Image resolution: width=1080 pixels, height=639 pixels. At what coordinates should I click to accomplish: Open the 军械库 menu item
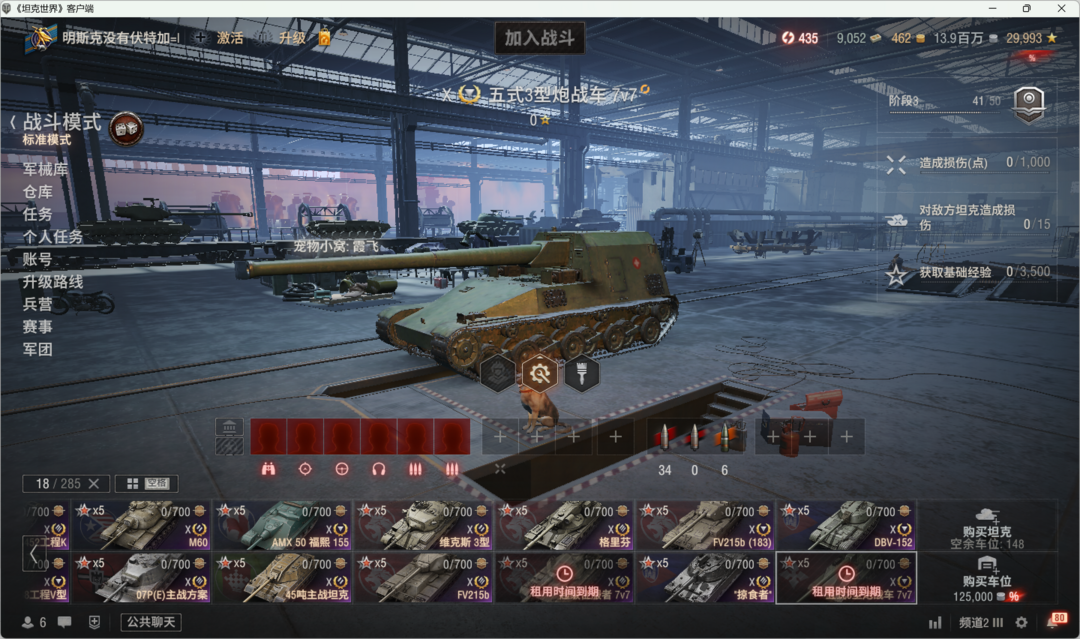pos(45,169)
